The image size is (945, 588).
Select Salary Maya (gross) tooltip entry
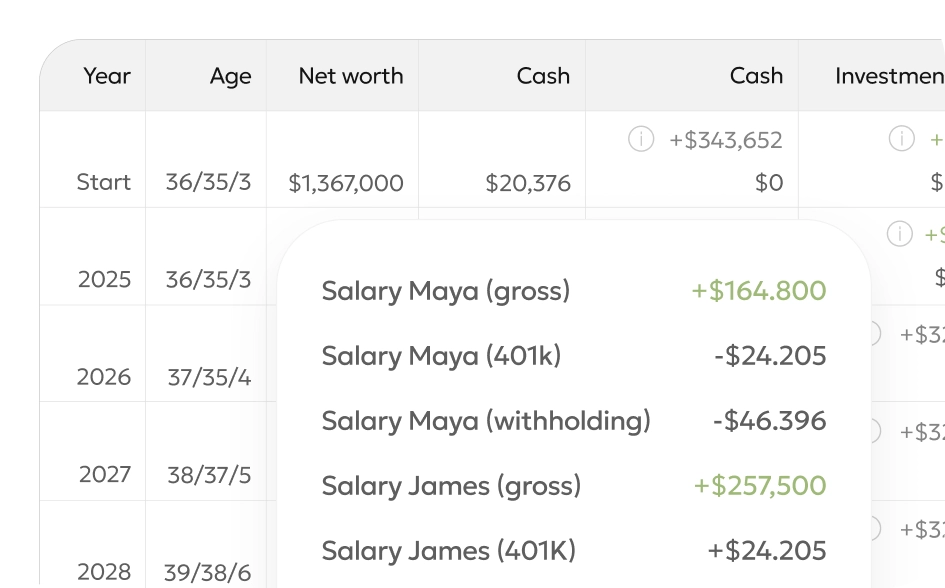[446, 291]
